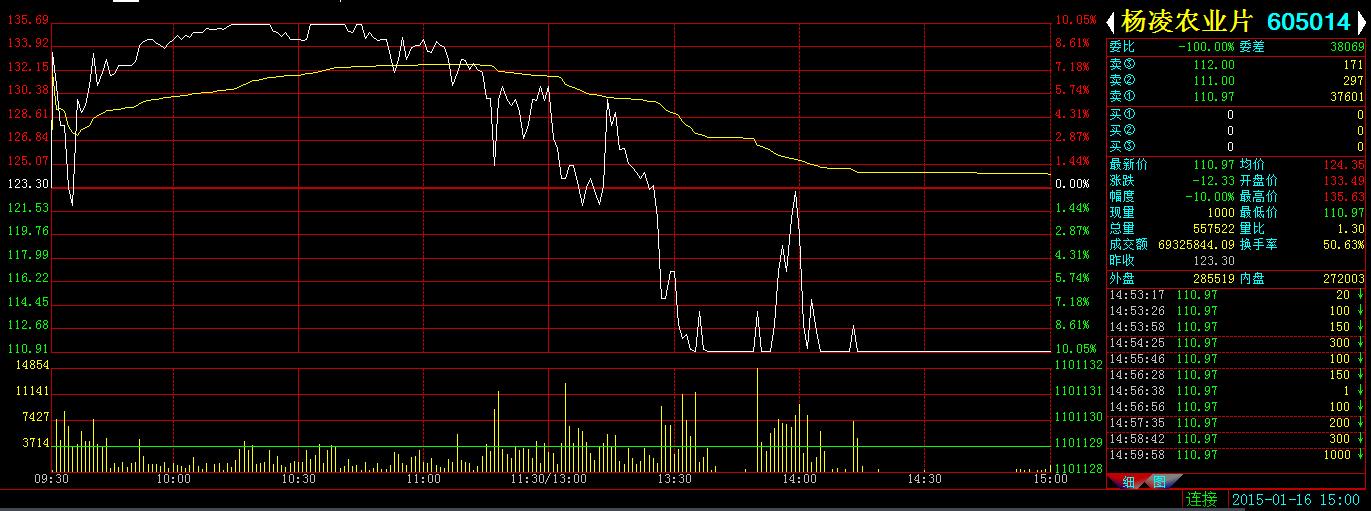Select the 14:55:46 trade row
This screenshot has width=1371, height=511.
click(x=1236, y=358)
